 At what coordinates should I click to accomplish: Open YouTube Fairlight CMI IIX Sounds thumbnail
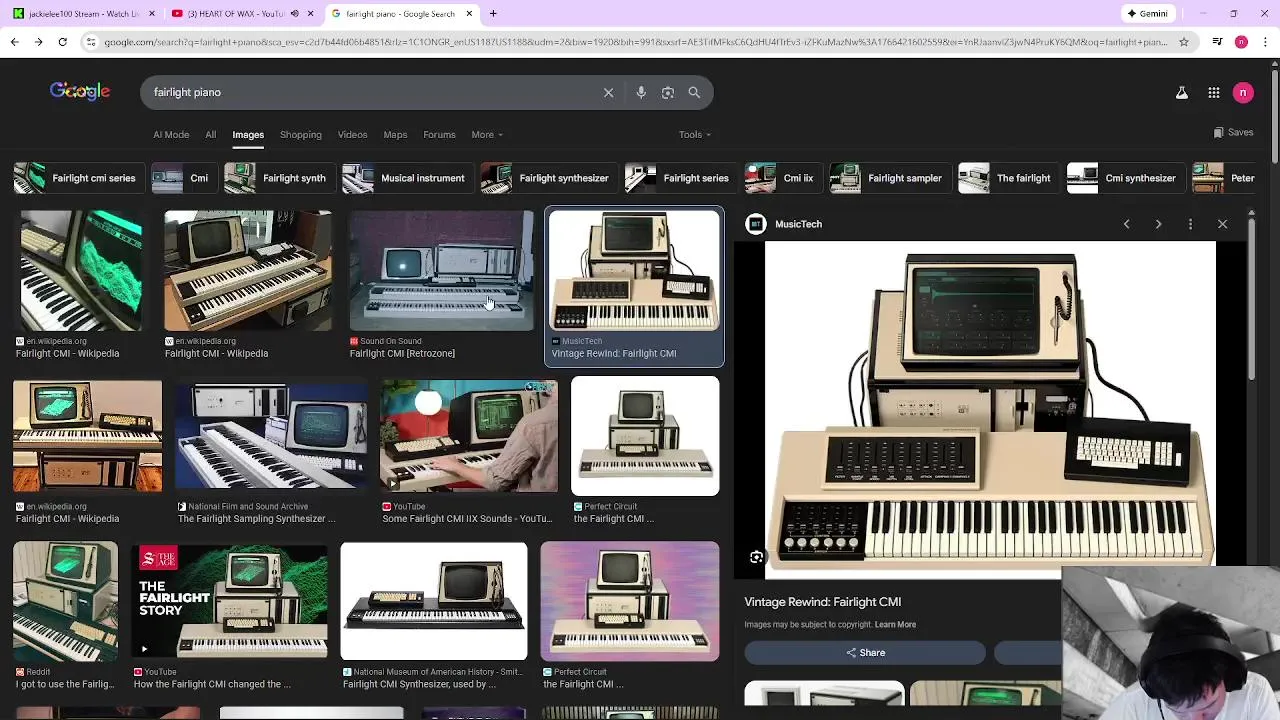click(468, 436)
